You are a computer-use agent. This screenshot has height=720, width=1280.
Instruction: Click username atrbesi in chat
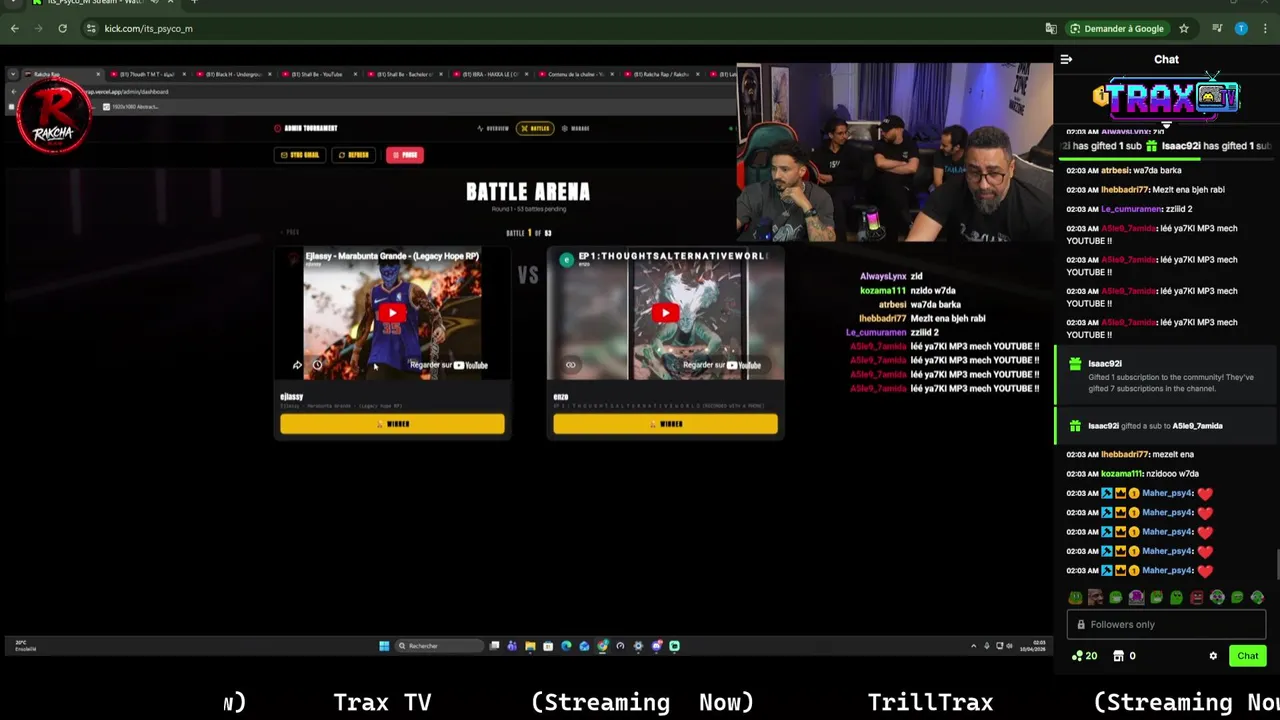click(1114, 170)
